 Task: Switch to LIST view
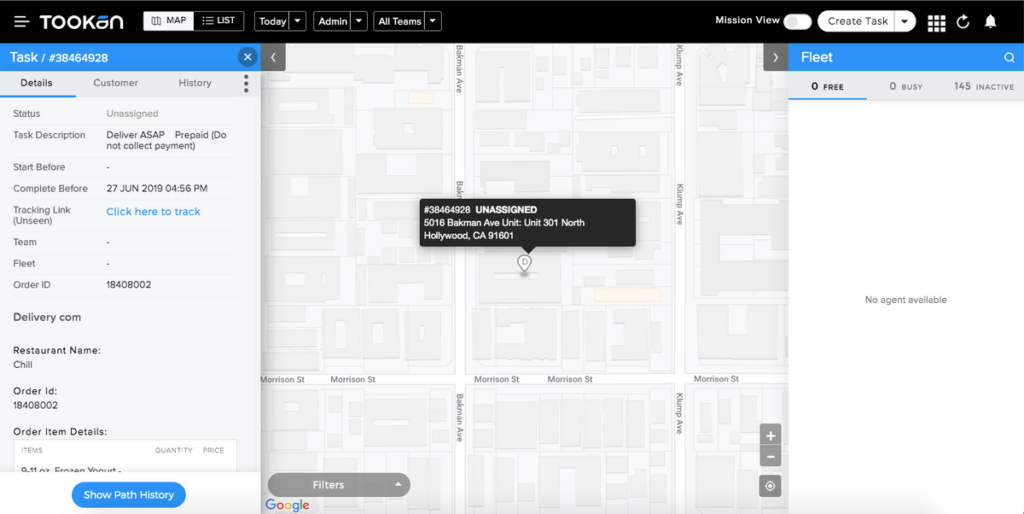tap(219, 21)
